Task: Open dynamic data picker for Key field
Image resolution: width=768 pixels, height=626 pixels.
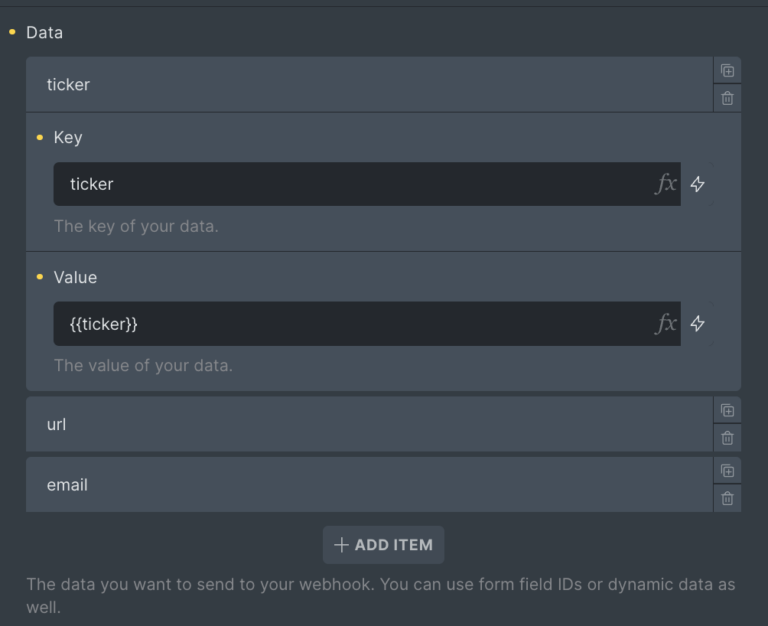Action: 698,184
